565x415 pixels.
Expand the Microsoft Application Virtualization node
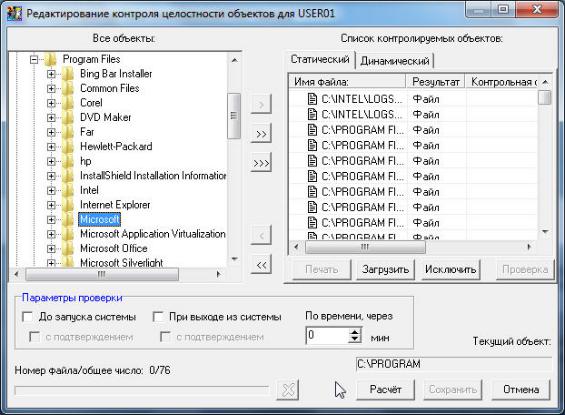[x=51, y=235]
